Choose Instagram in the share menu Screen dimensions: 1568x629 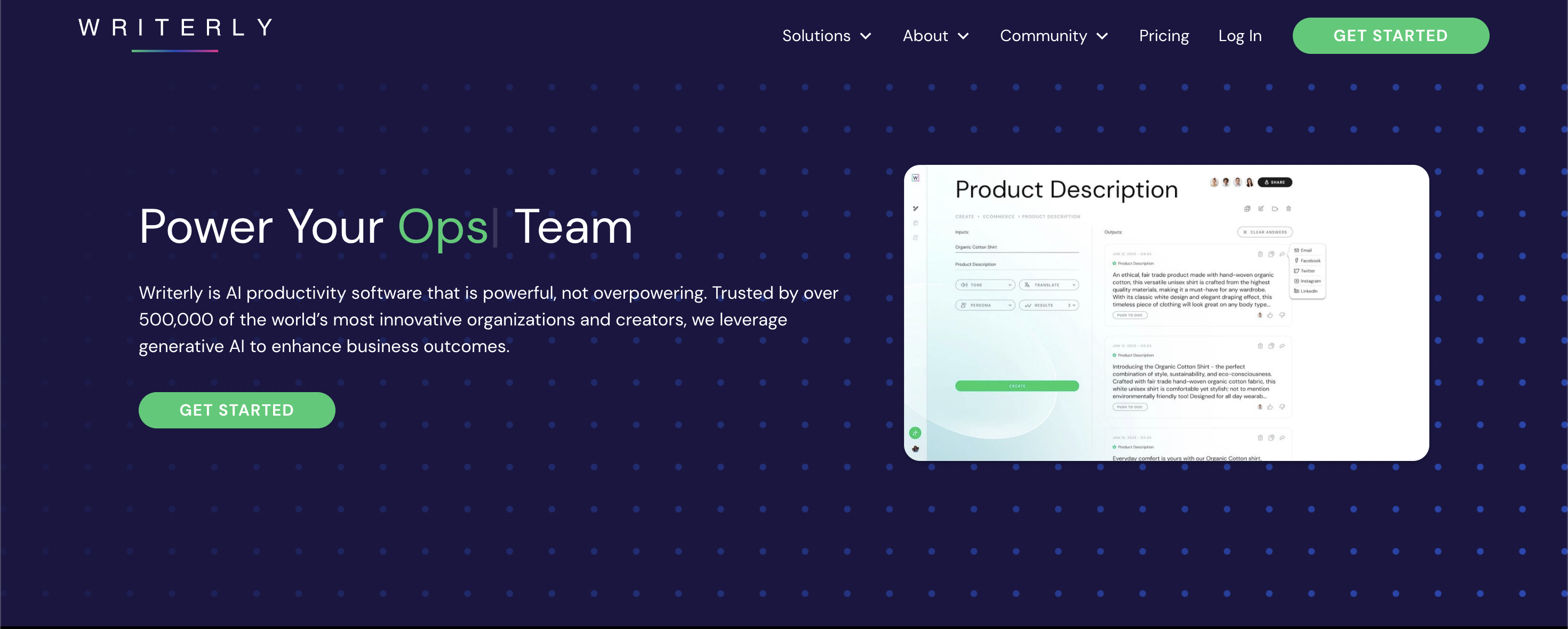pos(1308,281)
